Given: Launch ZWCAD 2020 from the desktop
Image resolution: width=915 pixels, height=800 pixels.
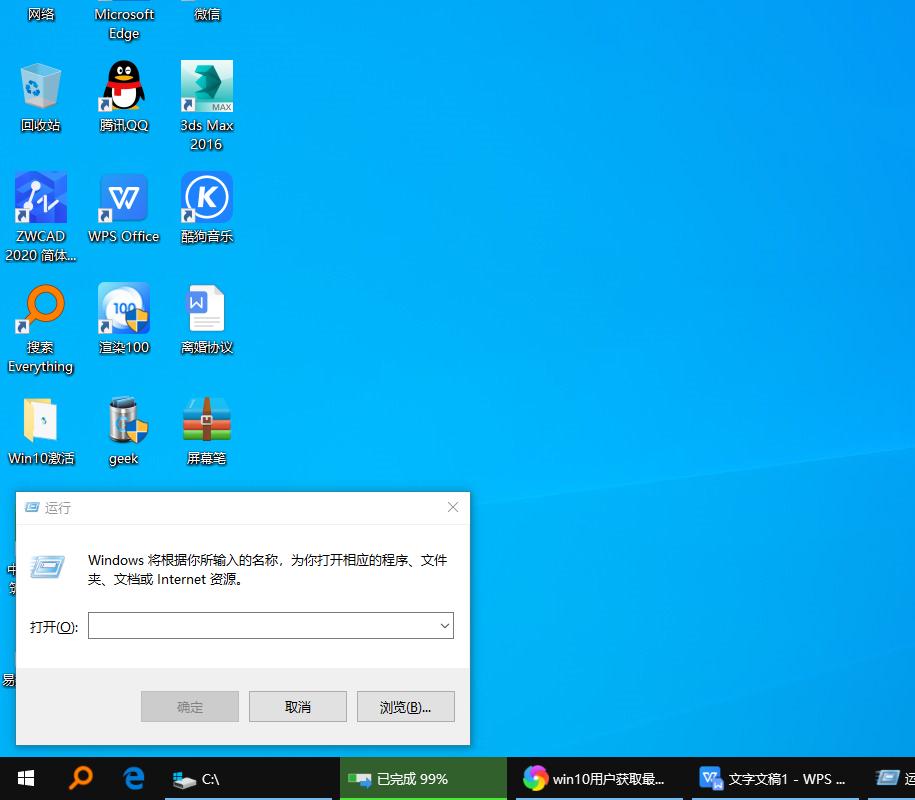Looking at the screenshot, I should (x=40, y=197).
